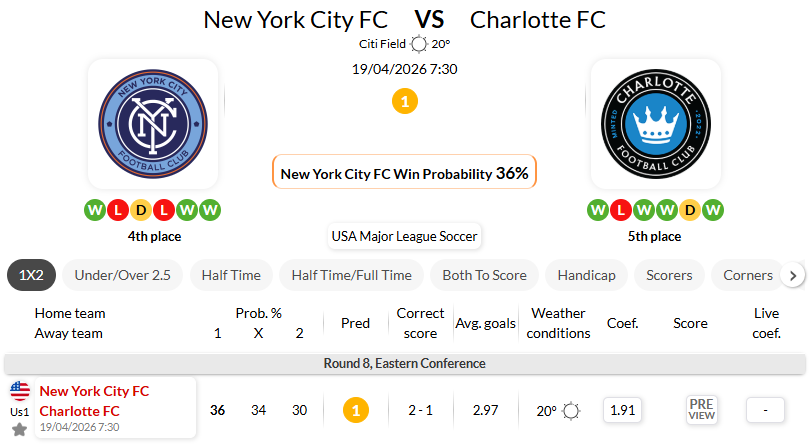The width and height of the screenshot is (811, 448).
Task: Click the orange prediction circle in match row
Action: coord(355,410)
